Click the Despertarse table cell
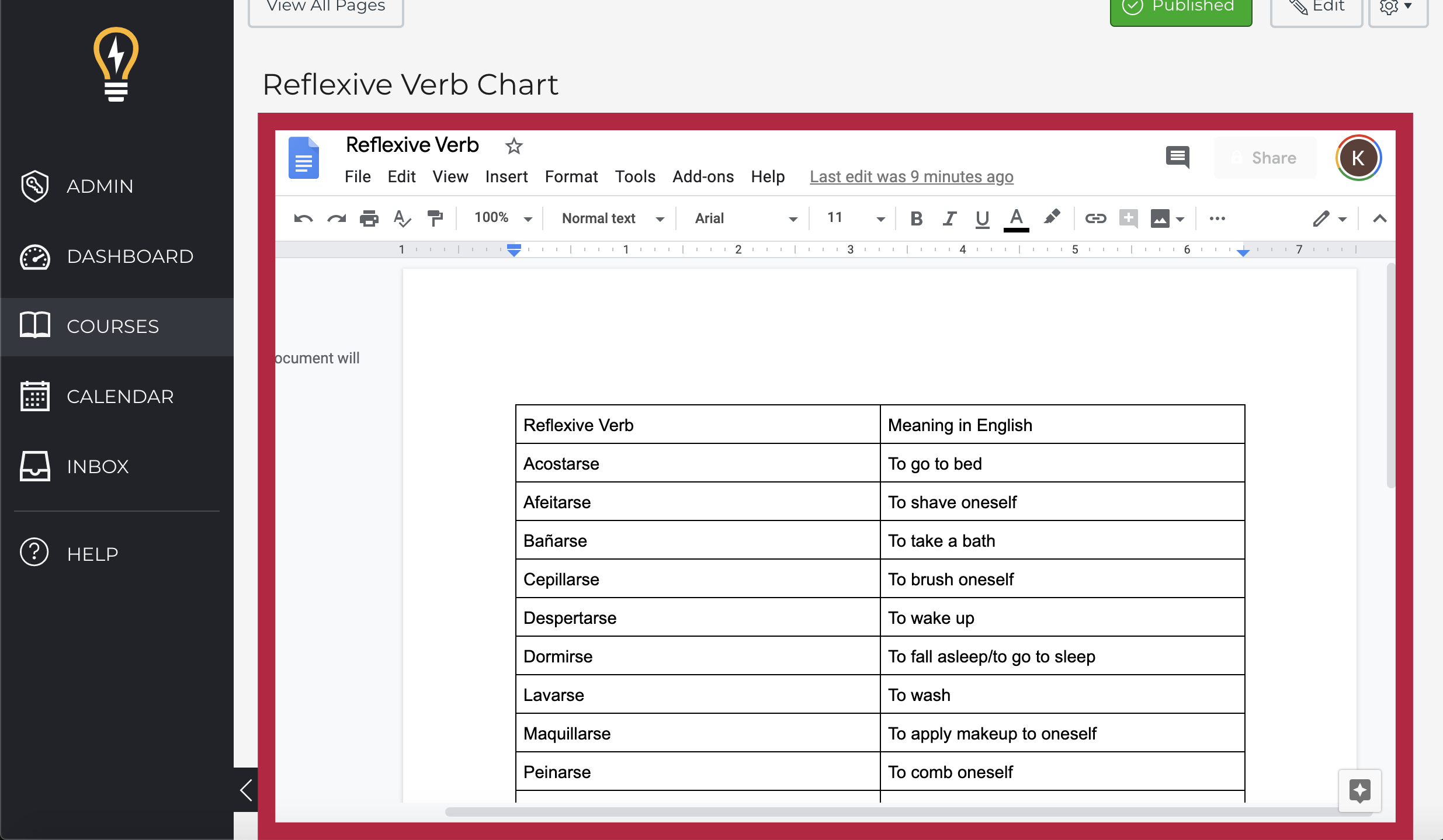Viewport: 1443px width, 840px height. pyautogui.click(x=698, y=617)
